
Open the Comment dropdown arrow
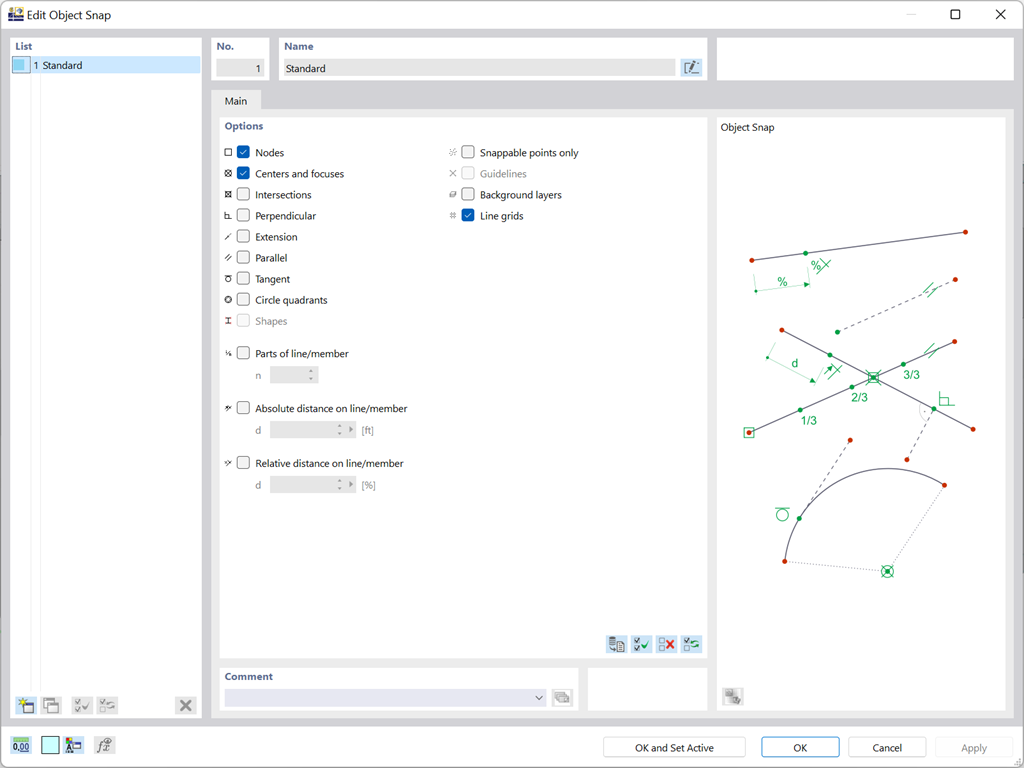(539, 697)
